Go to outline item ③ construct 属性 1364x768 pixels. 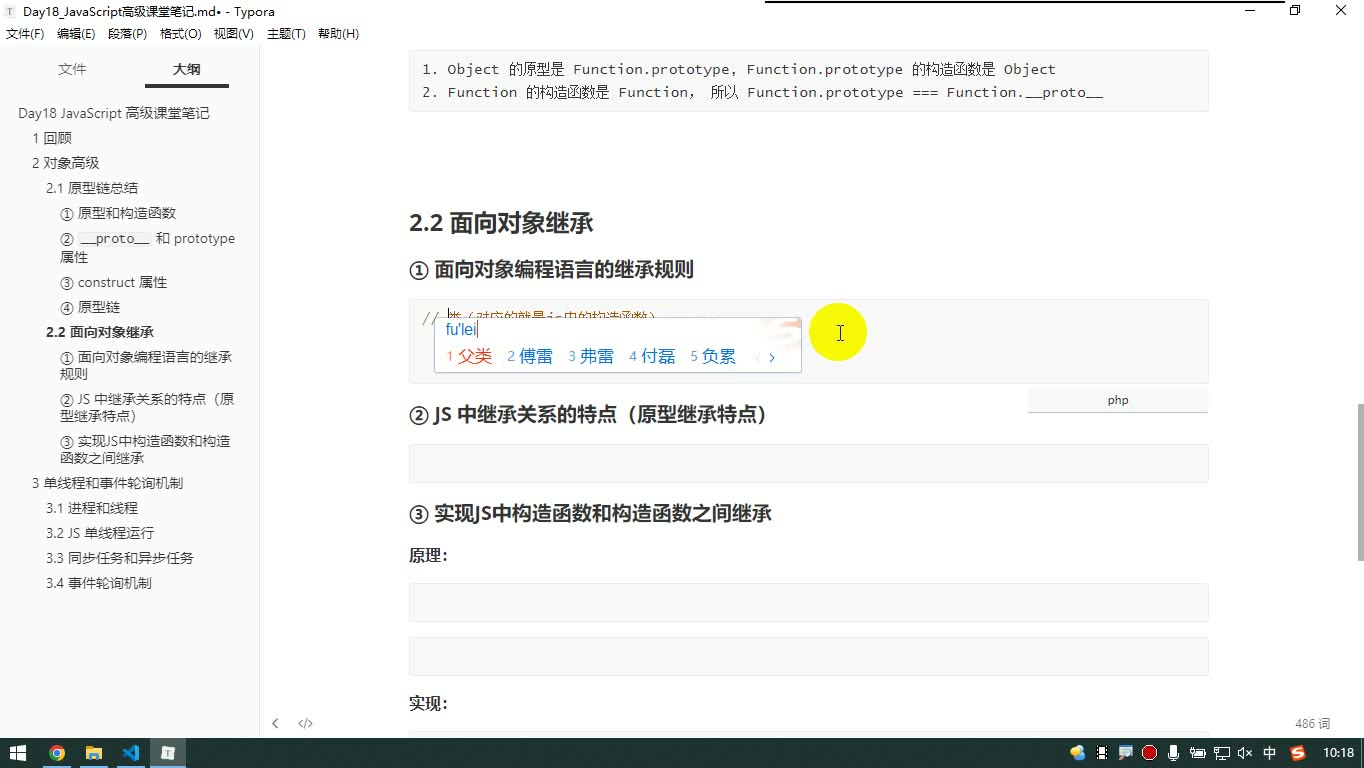coord(113,282)
